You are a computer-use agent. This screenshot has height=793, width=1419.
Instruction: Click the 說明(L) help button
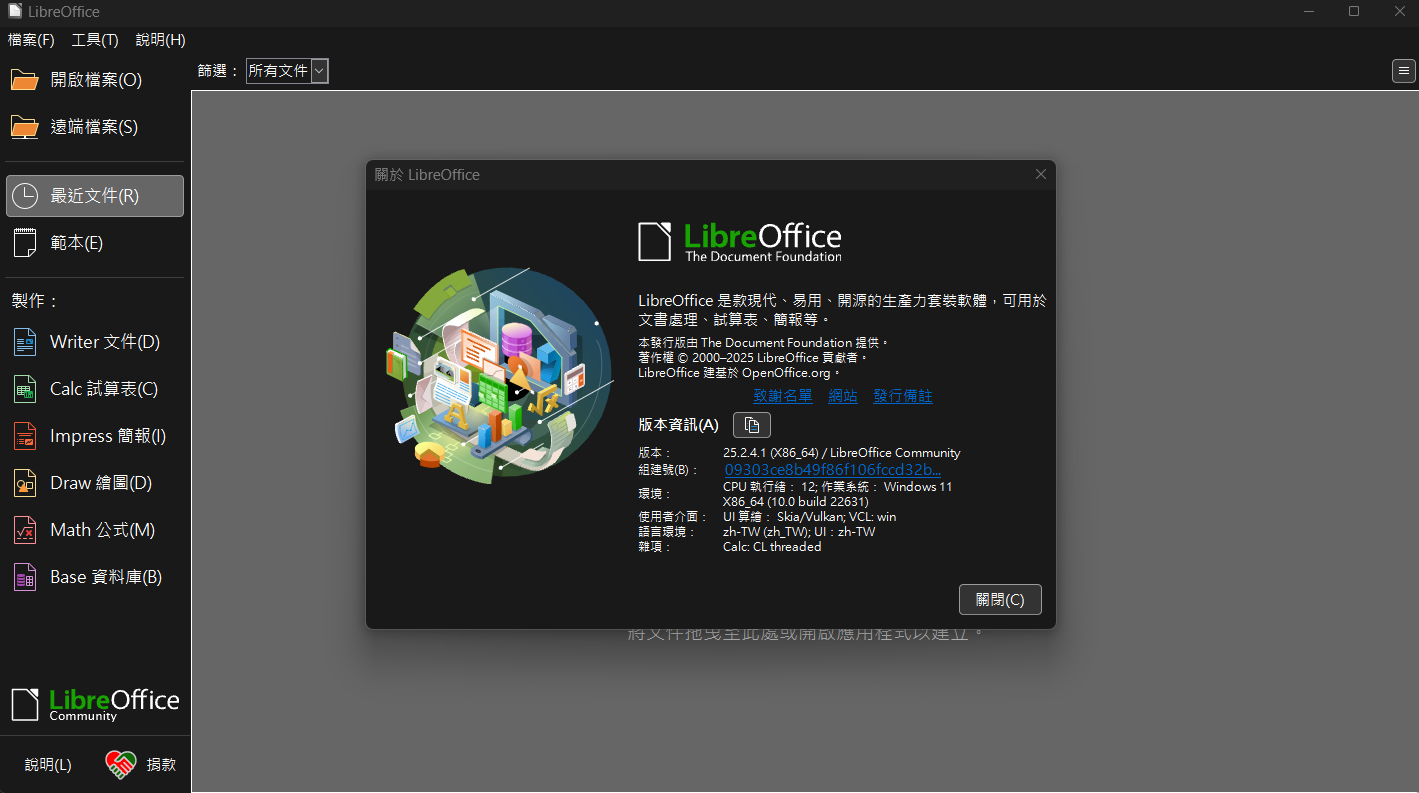tap(48, 765)
